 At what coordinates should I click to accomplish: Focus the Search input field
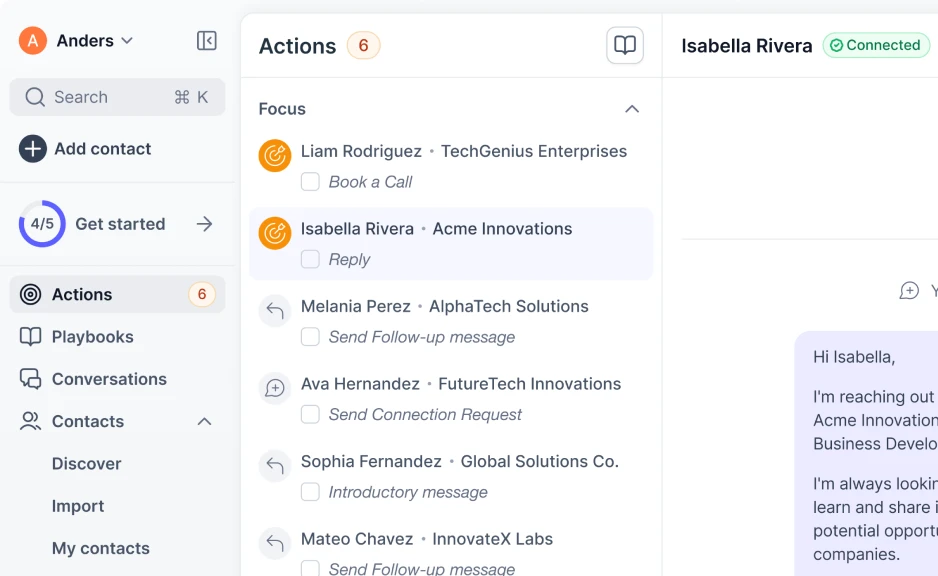117,97
